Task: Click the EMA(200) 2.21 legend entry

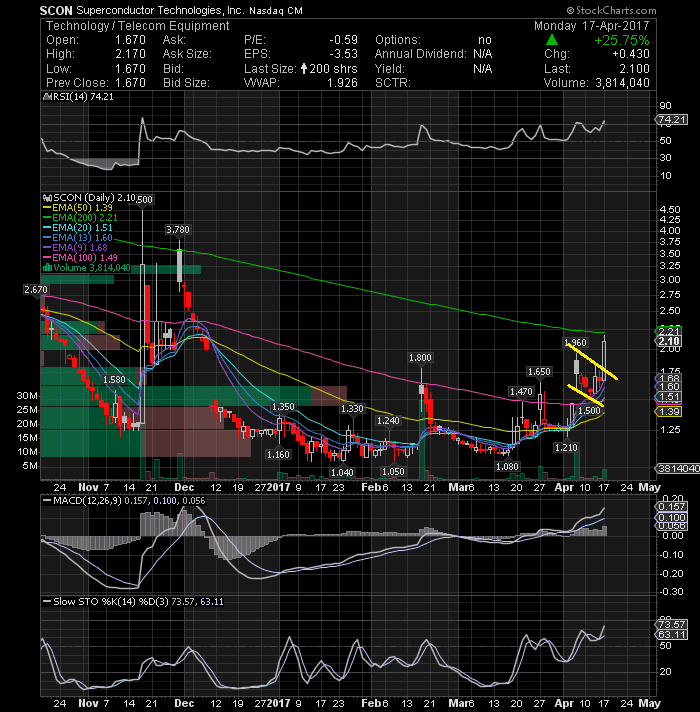Action: point(80,218)
